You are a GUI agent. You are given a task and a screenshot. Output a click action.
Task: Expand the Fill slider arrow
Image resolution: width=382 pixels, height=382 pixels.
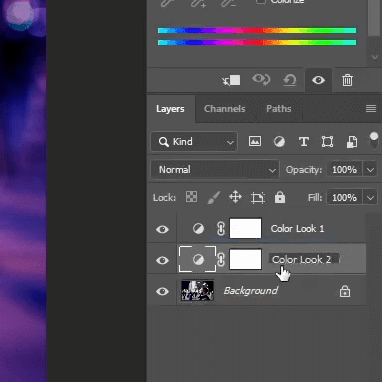370,198
